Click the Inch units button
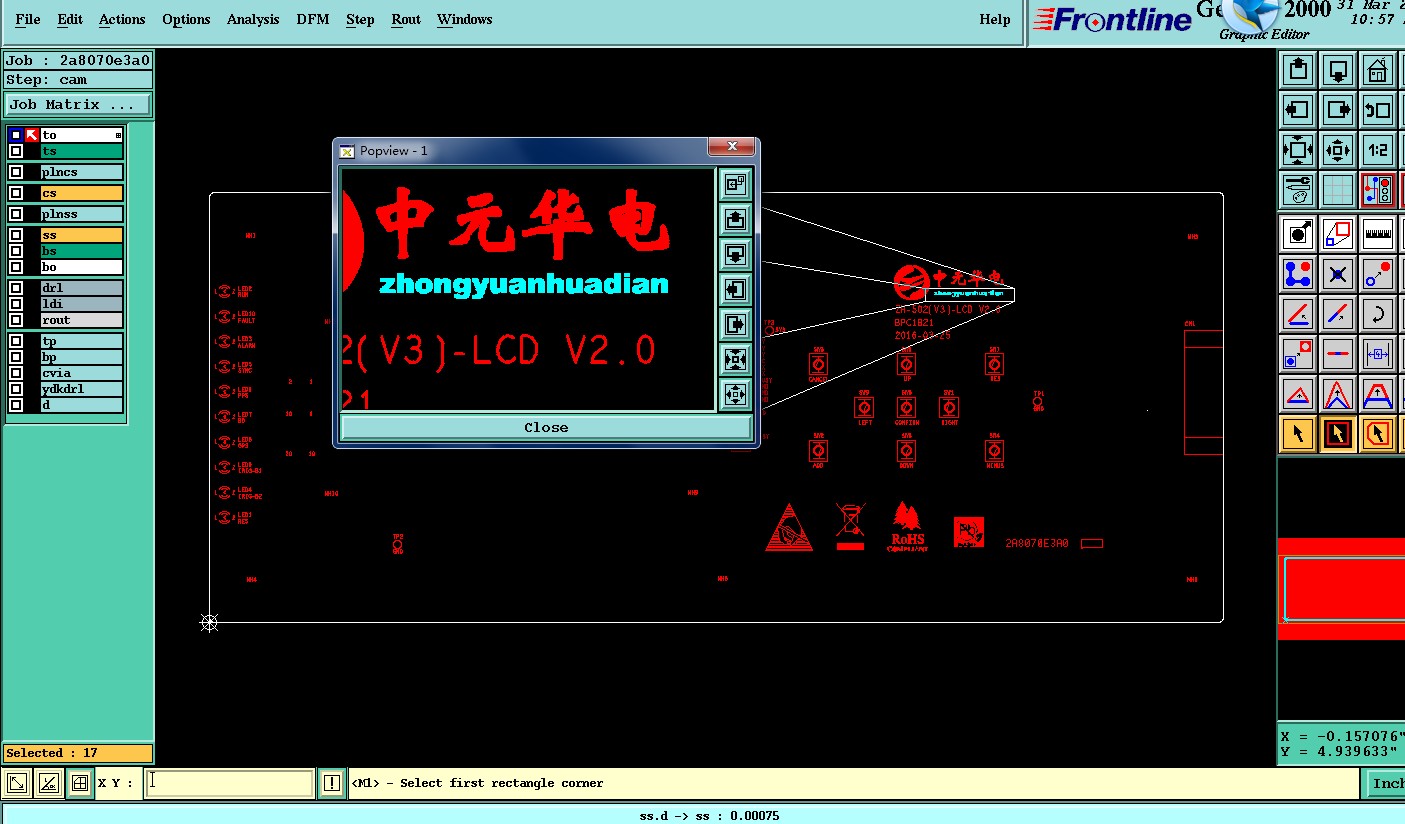Viewport: 1405px width, 824px height. tap(1386, 783)
